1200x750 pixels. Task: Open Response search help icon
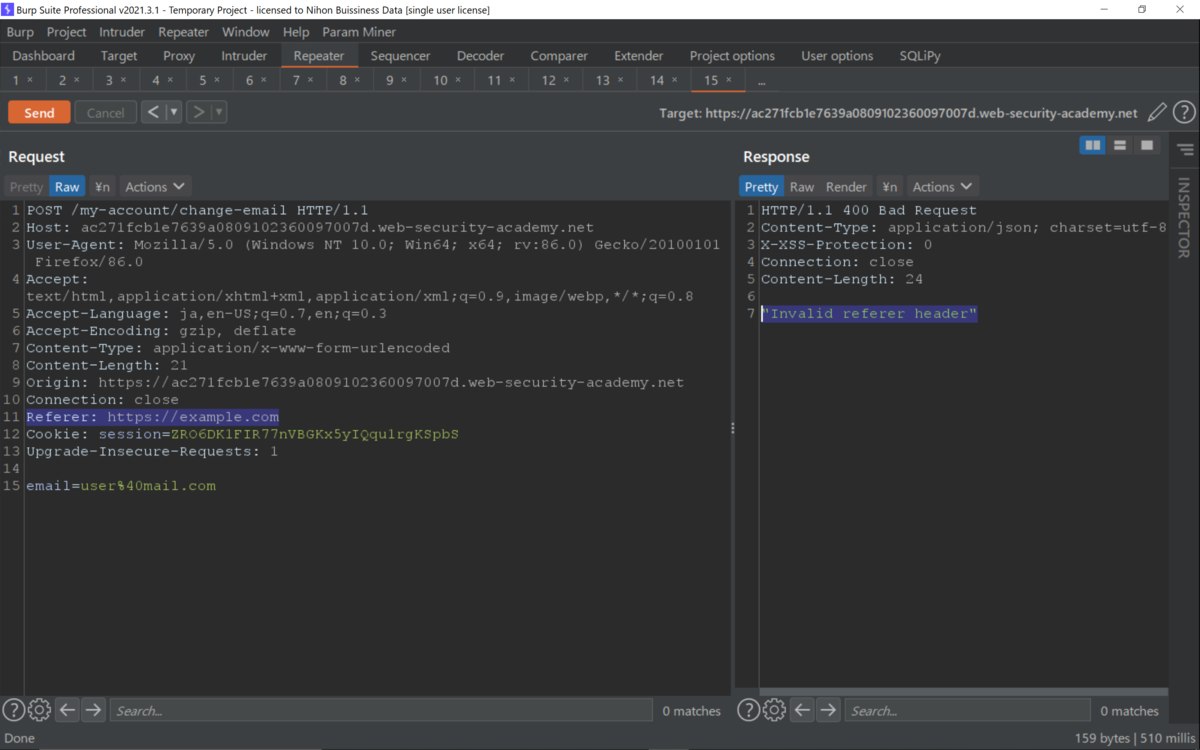(x=748, y=710)
